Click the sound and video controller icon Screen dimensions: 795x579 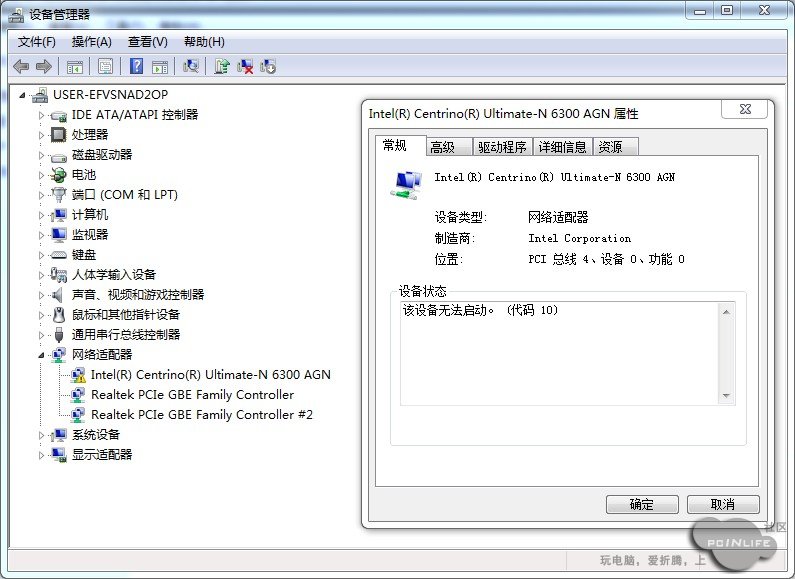(57, 295)
